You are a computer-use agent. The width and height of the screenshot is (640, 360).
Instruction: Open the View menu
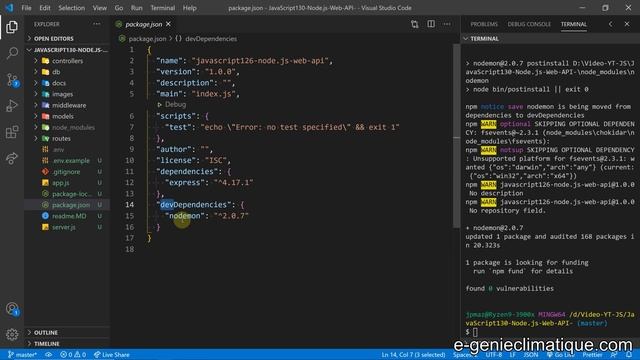pyautogui.click(x=100, y=8)
